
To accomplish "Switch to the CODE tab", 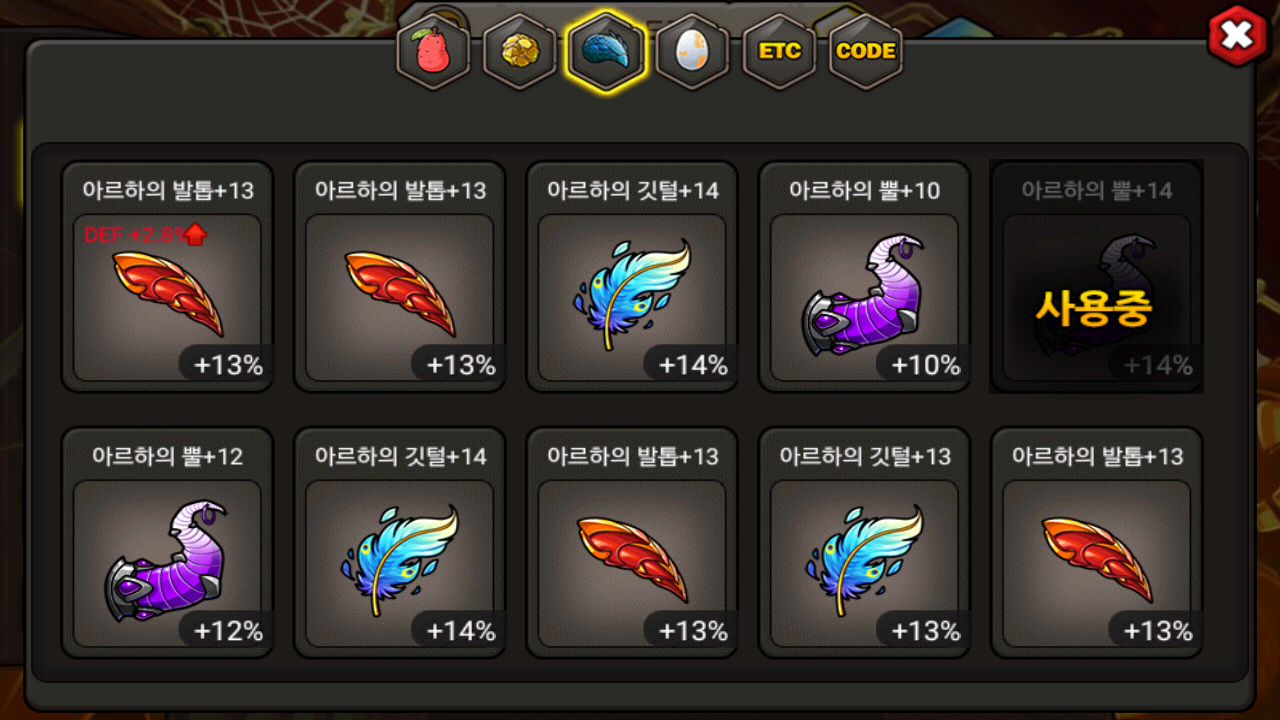I will 865,50.
